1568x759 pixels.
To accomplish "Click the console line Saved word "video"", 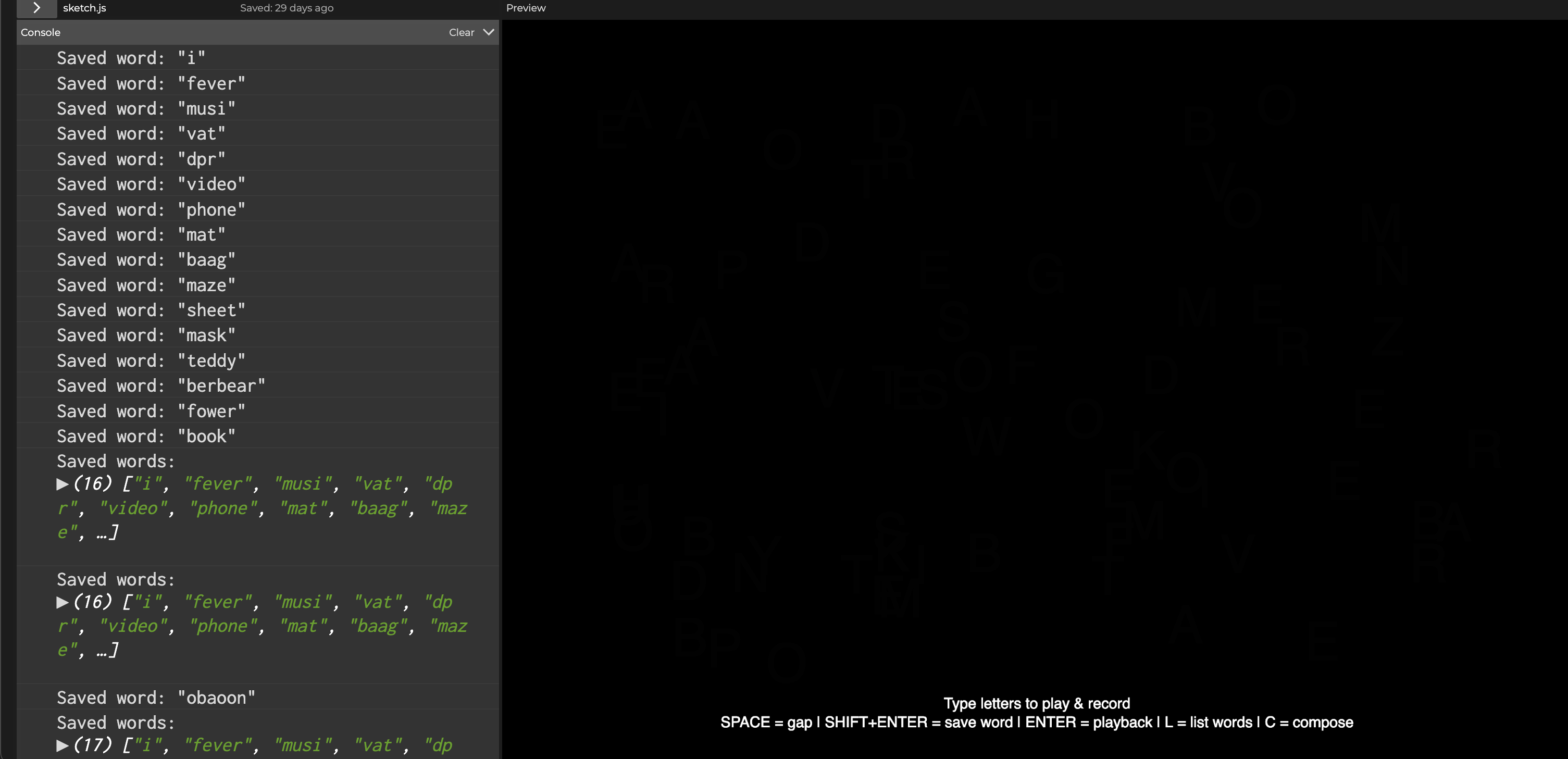I will click(x=151, y=184).
